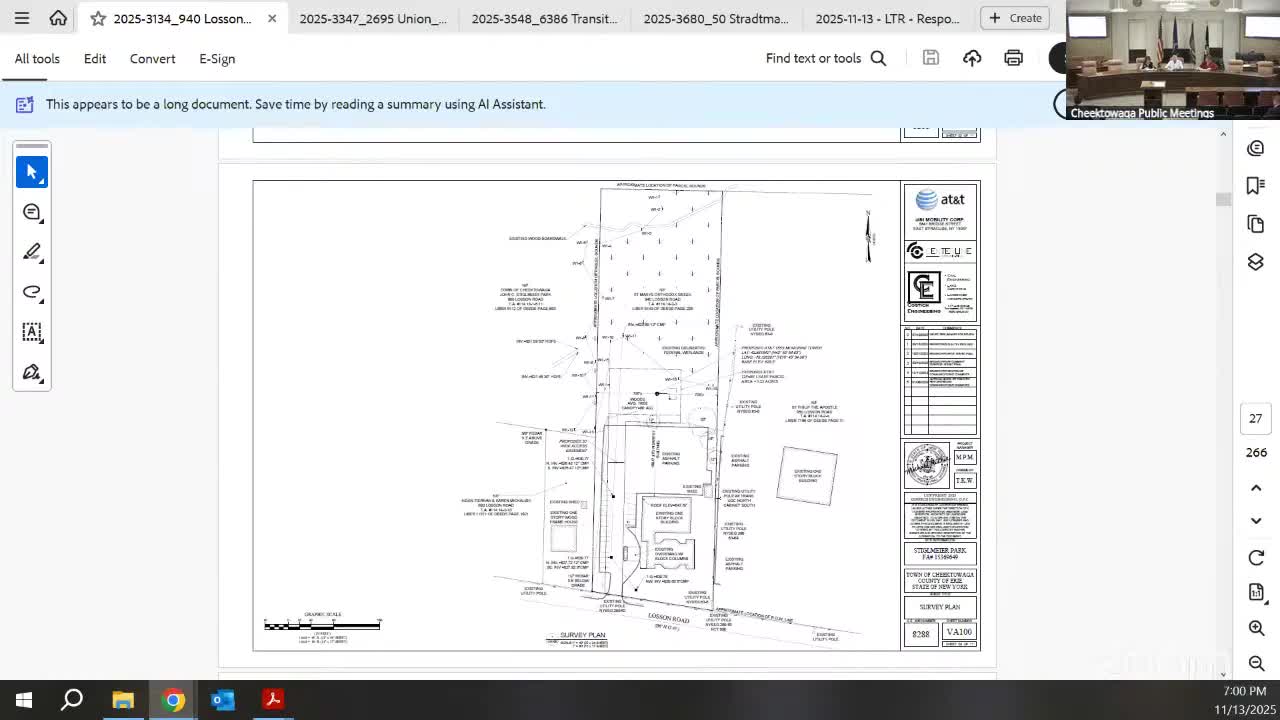This screenshot has width=1280, height=720.
Task: Click the AI Assistant summary banner text
Action: [296, 104]
